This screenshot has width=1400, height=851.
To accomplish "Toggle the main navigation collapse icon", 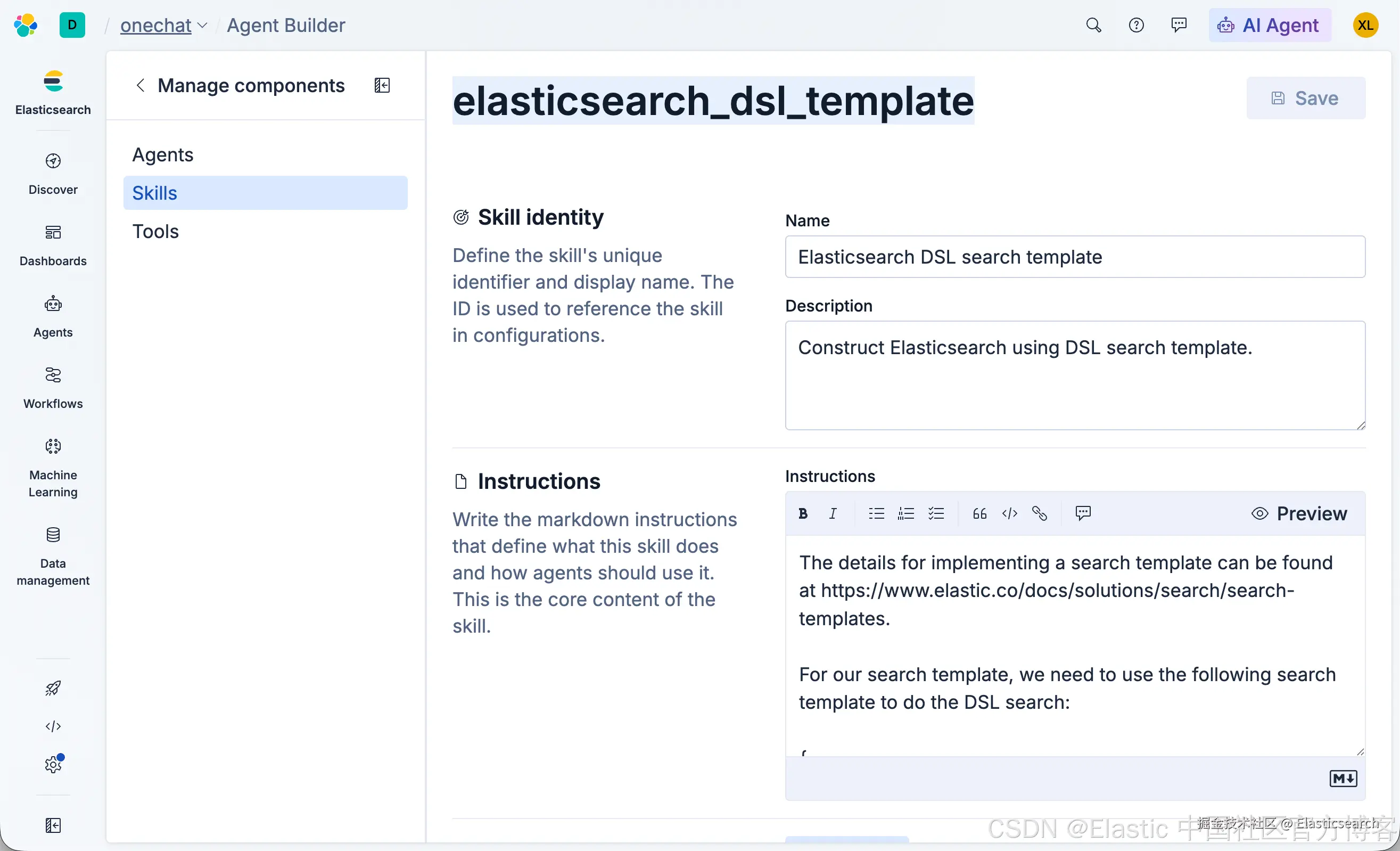I will (53, 825).
